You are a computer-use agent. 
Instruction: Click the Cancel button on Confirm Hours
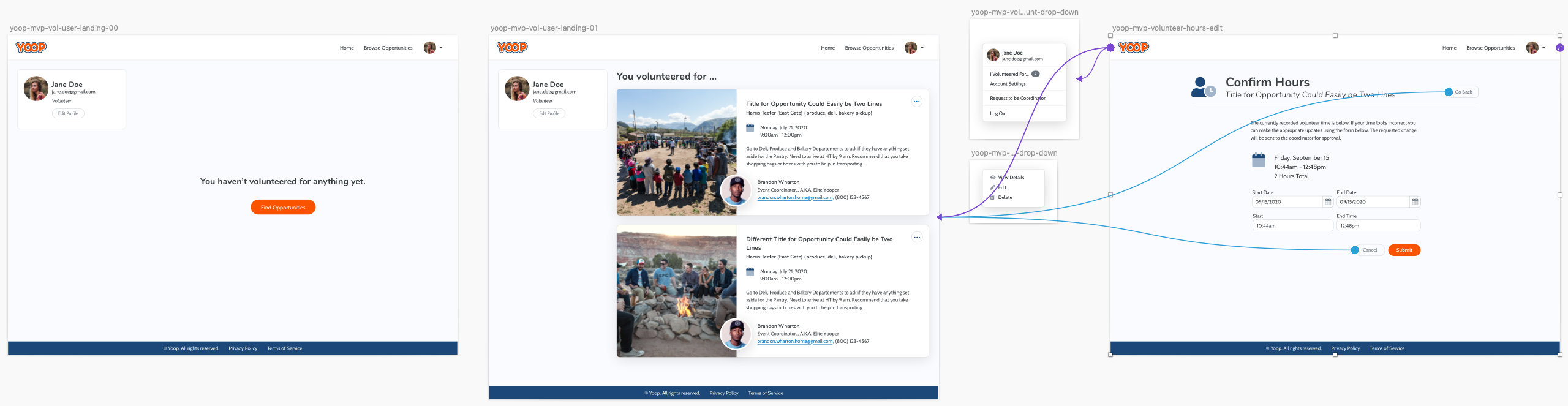pos(1370,250)
